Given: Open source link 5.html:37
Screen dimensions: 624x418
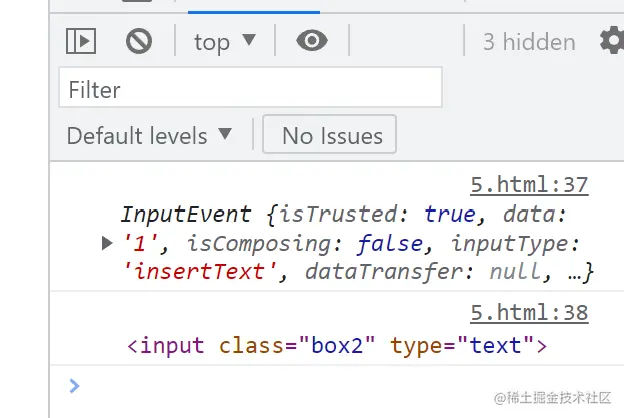Looking at the screenshot, I should [x=529, y=185].
